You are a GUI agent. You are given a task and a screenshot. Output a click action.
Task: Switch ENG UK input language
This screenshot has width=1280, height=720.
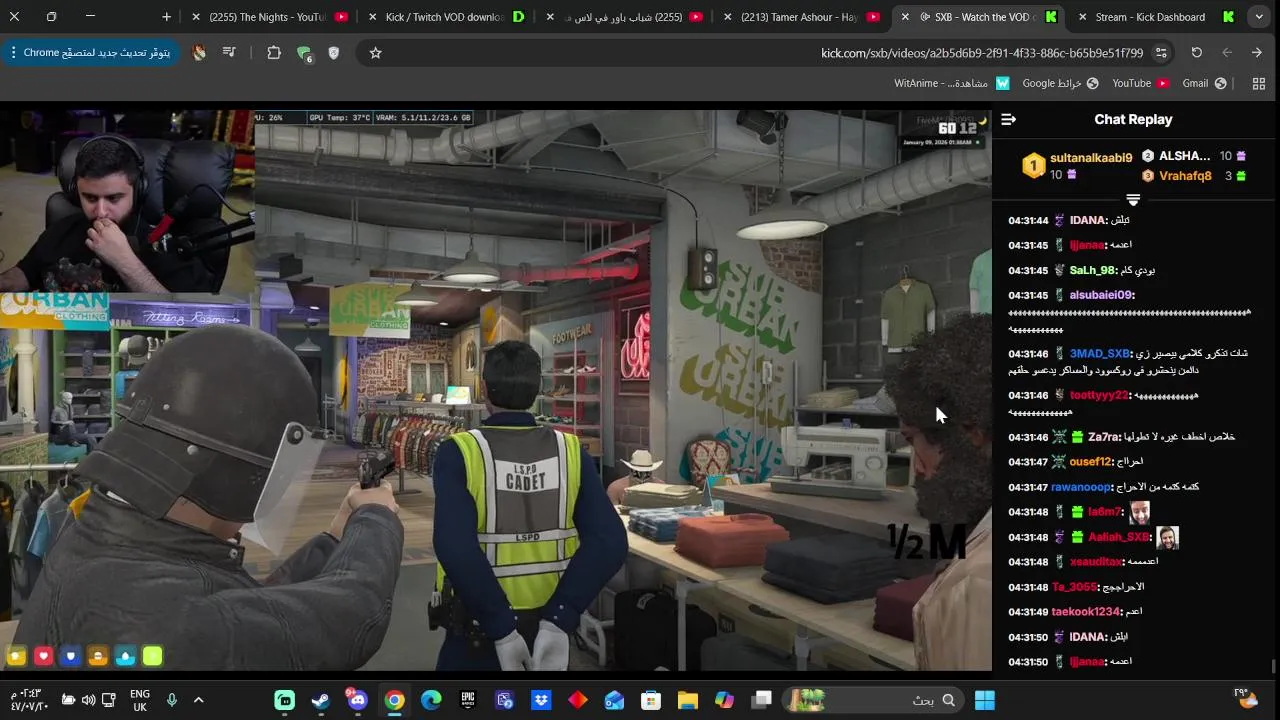(140, 700)
